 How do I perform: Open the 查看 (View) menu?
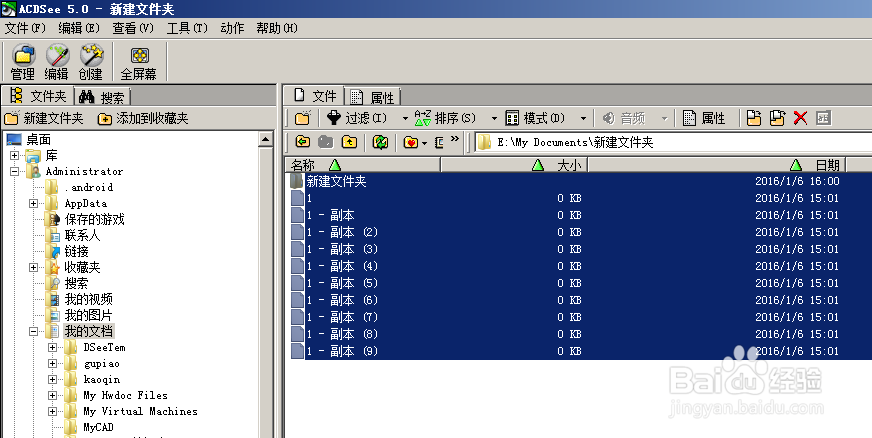[x=133, y=28]
